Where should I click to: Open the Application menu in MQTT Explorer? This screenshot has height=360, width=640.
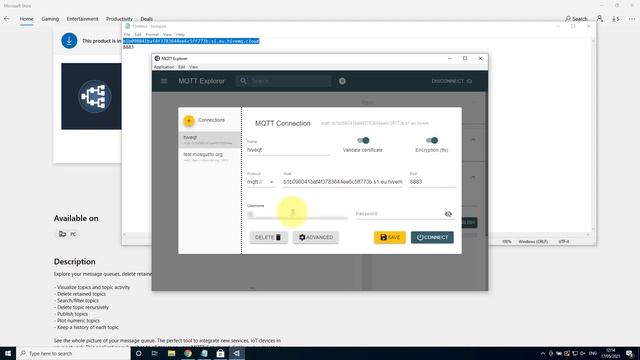pyautogui.click(x=164, y=67)
